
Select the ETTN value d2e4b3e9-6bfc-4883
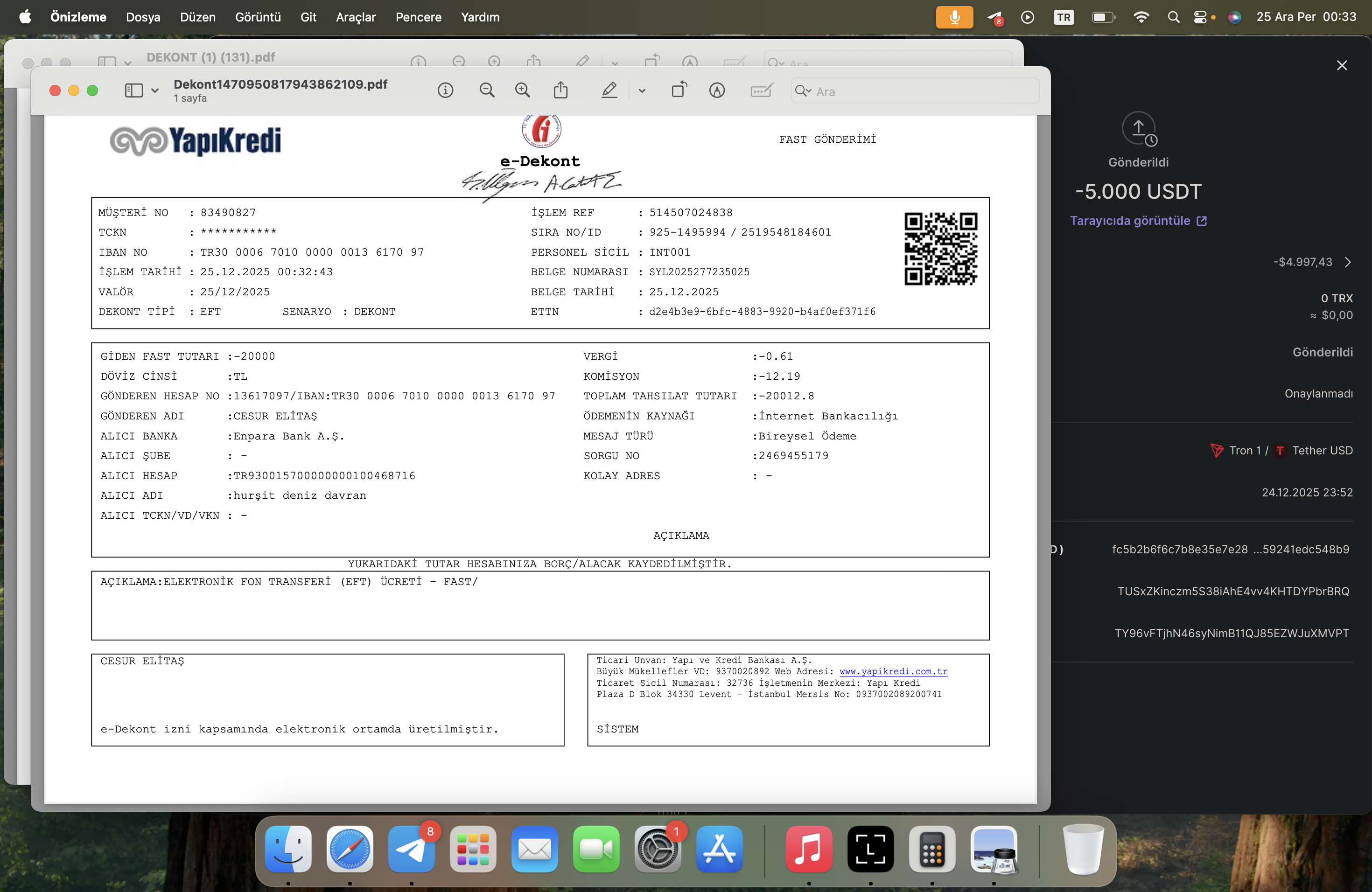762,312
